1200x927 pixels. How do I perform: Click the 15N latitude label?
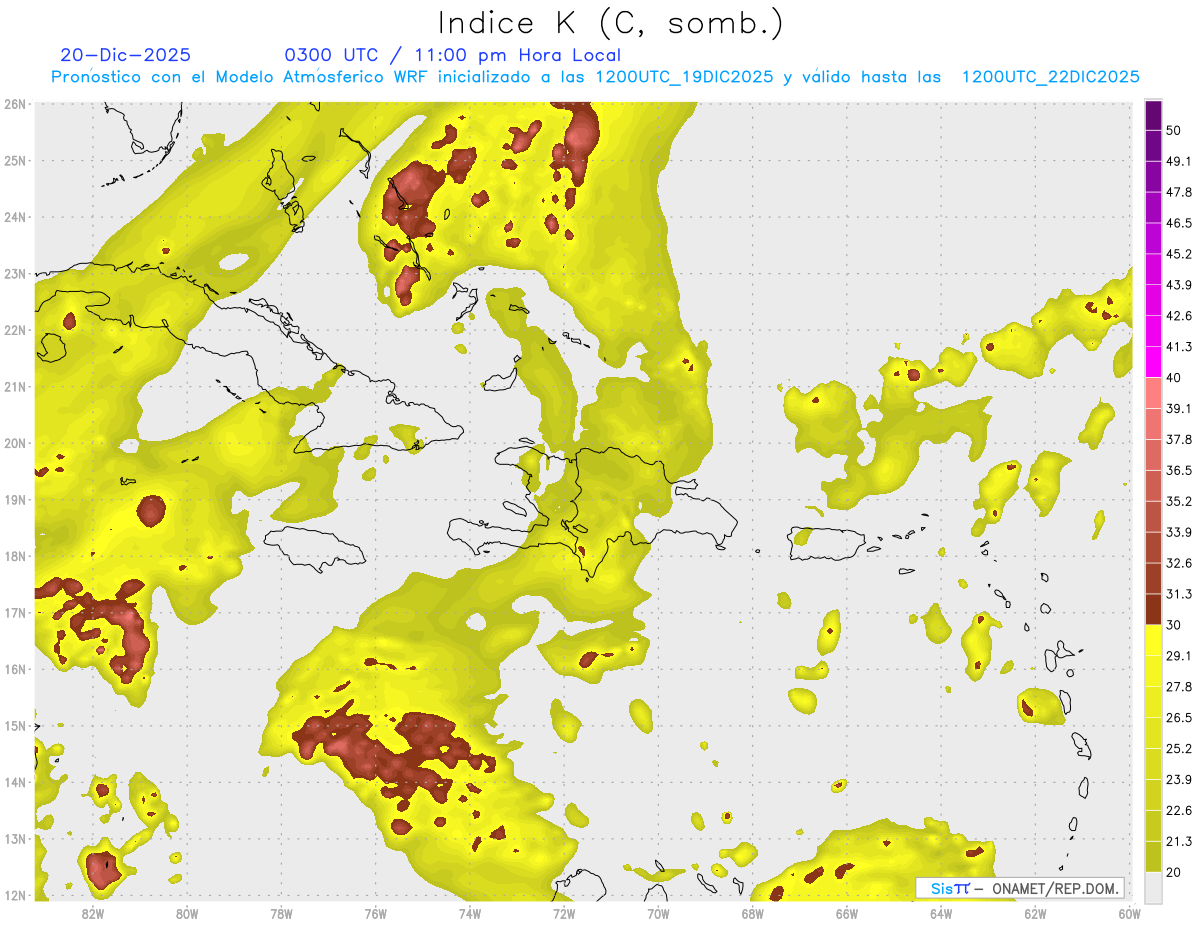(x=15, y=725)
